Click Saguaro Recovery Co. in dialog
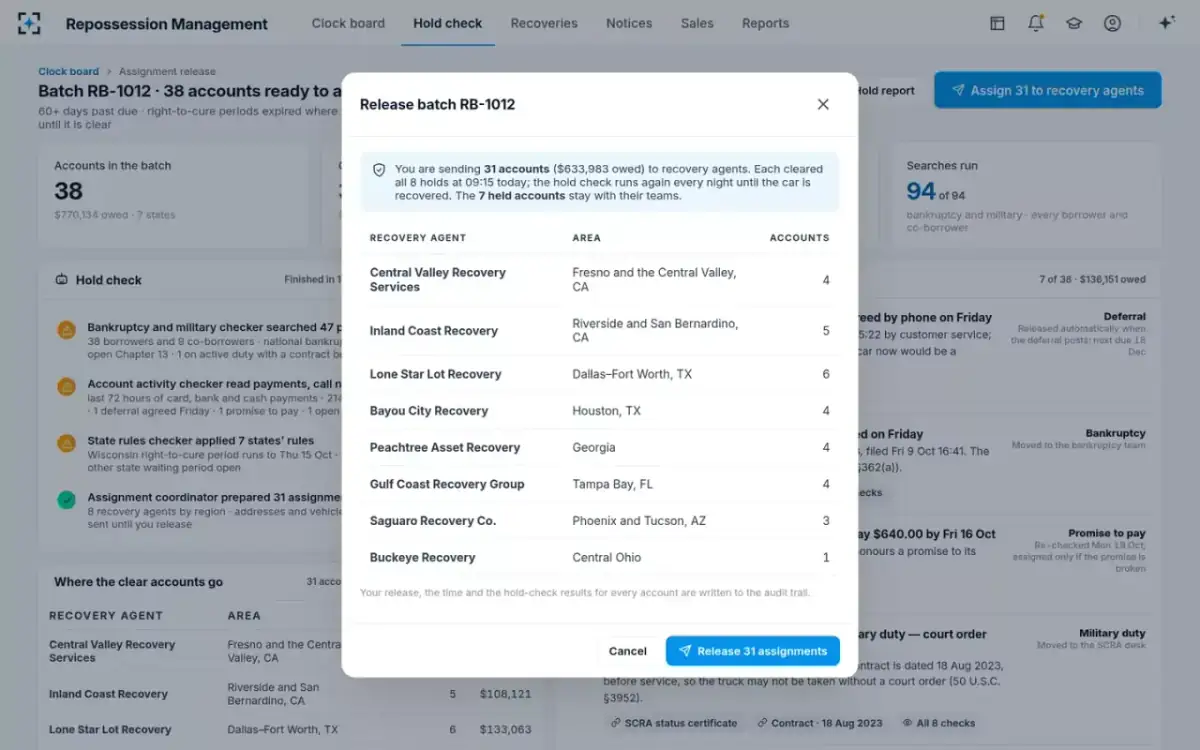The image size is (1200, 750). pyautogui.click(x=433, y=521)
